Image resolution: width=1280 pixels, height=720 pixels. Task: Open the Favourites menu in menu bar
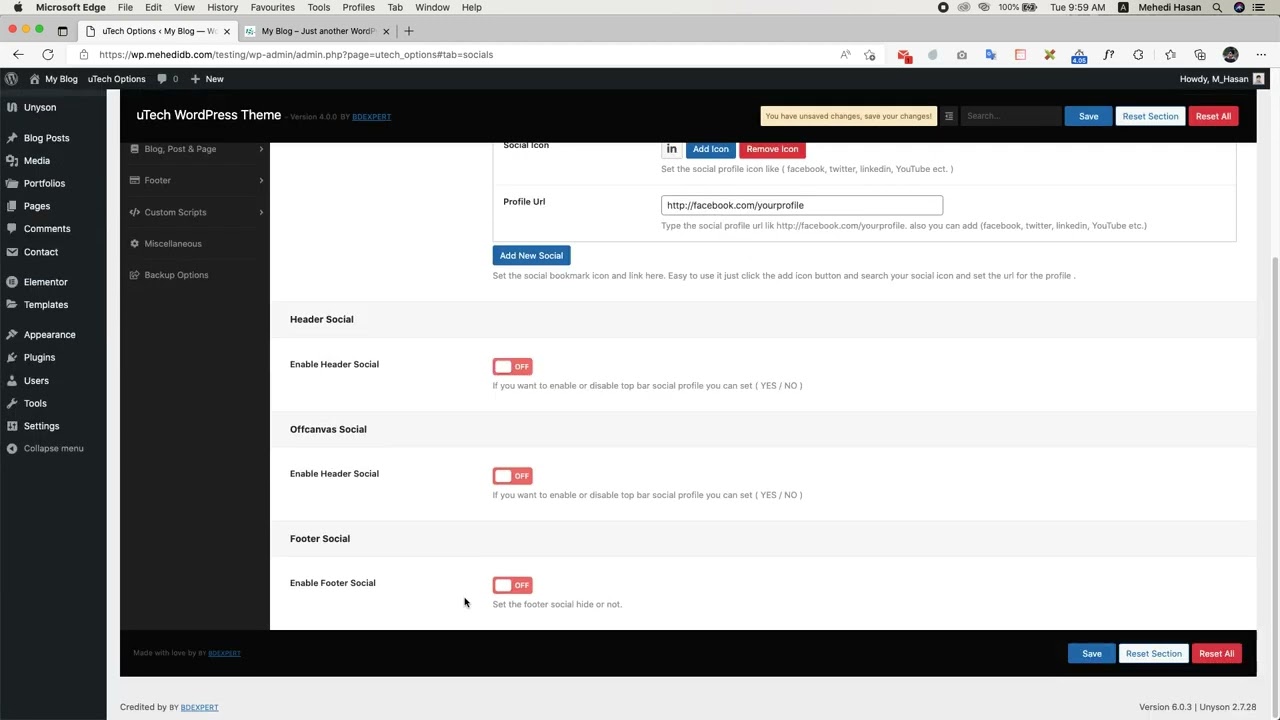pyautogui.click(x=272, y=7)
